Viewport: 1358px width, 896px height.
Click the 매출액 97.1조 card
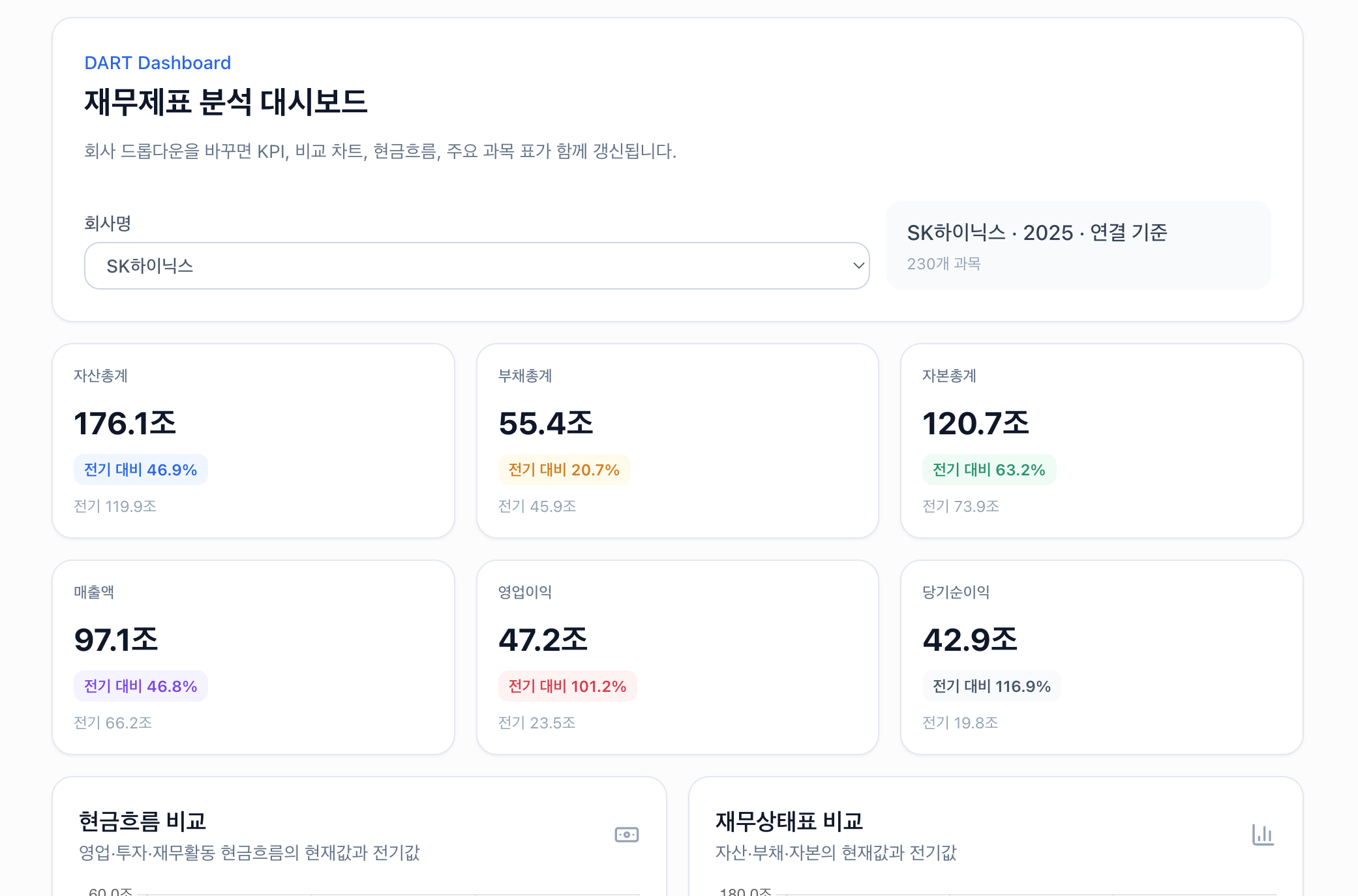pos(253,657)
